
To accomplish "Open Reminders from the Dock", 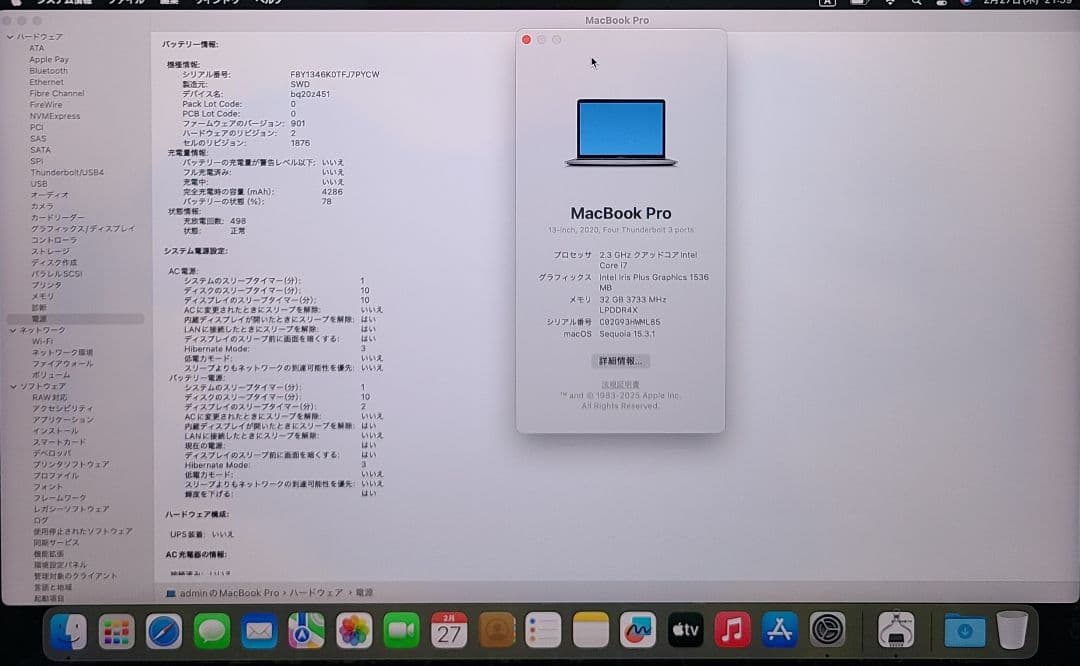I will [543, 631].
